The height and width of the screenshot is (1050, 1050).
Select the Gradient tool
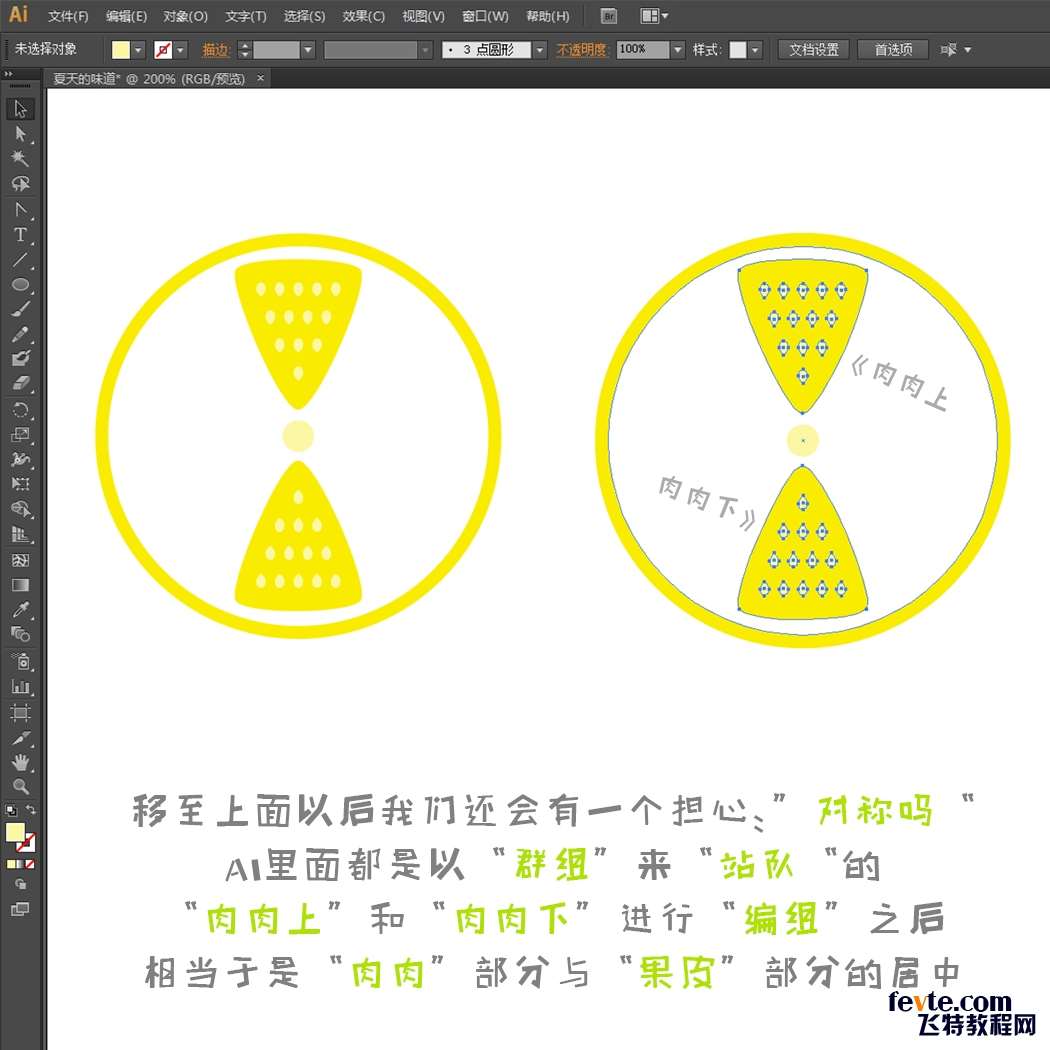[20, 585]
